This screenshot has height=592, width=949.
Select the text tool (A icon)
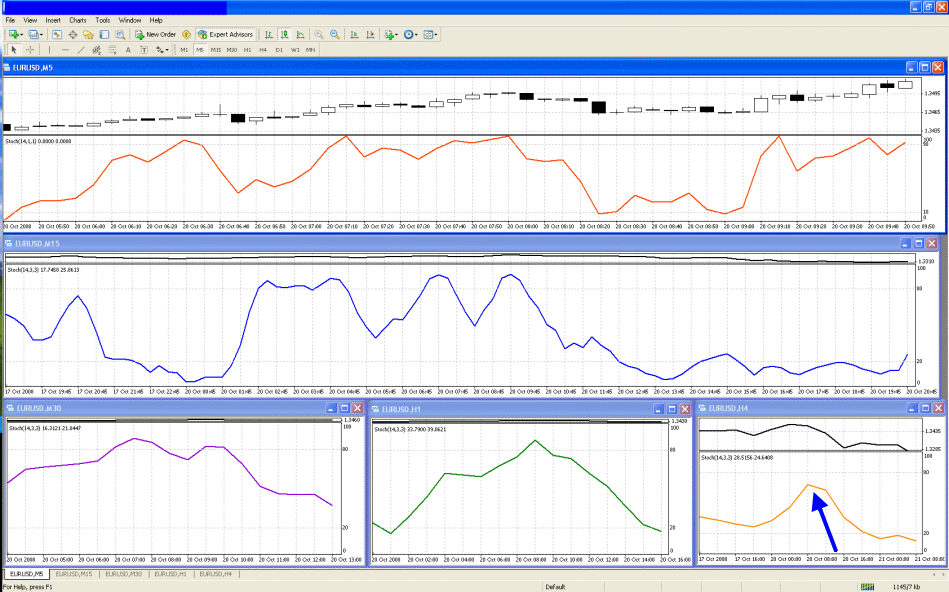[128, 50]
